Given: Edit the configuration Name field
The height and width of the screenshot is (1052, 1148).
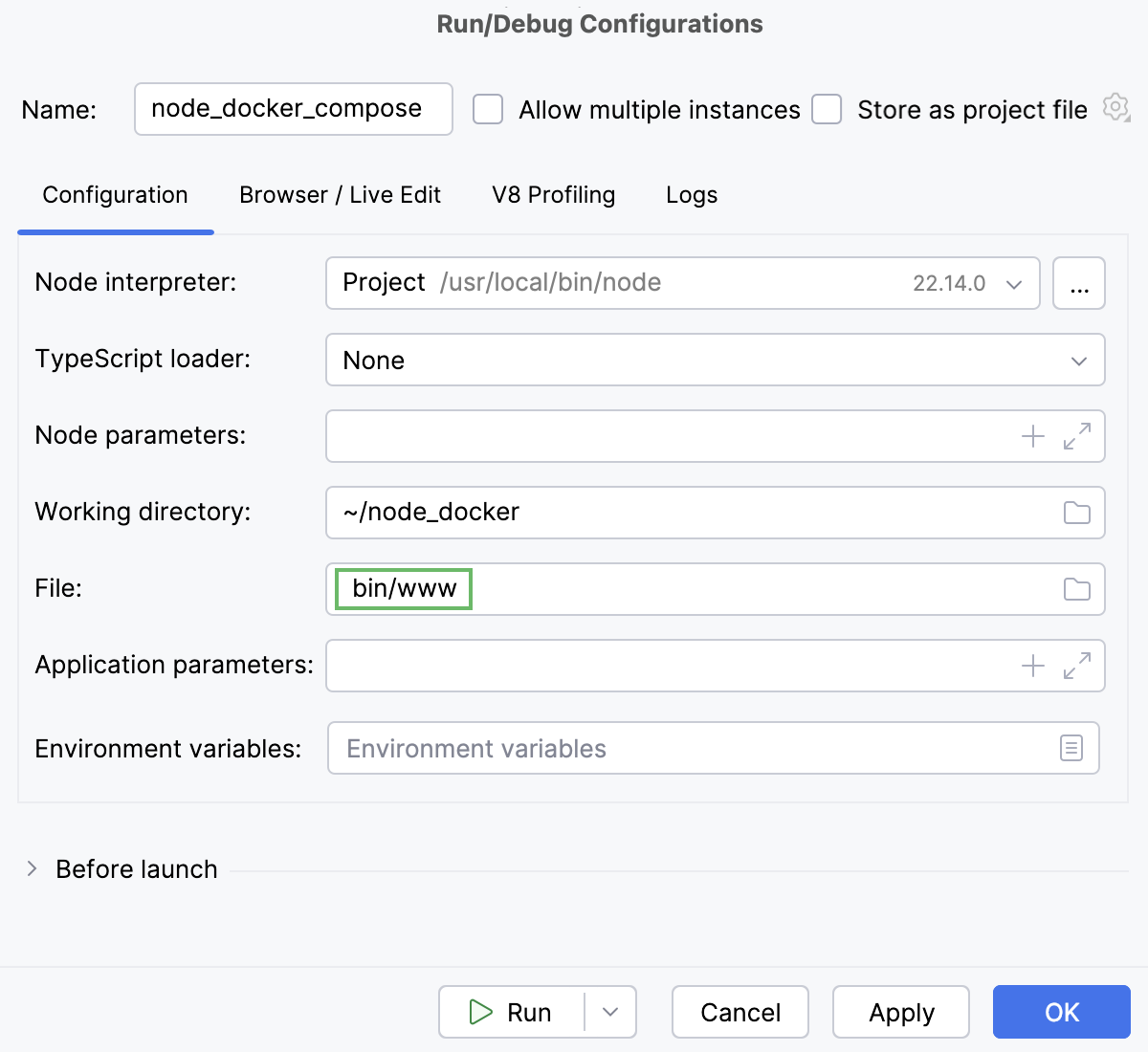Looking at the screenshot, I should (x=293, y=109).
